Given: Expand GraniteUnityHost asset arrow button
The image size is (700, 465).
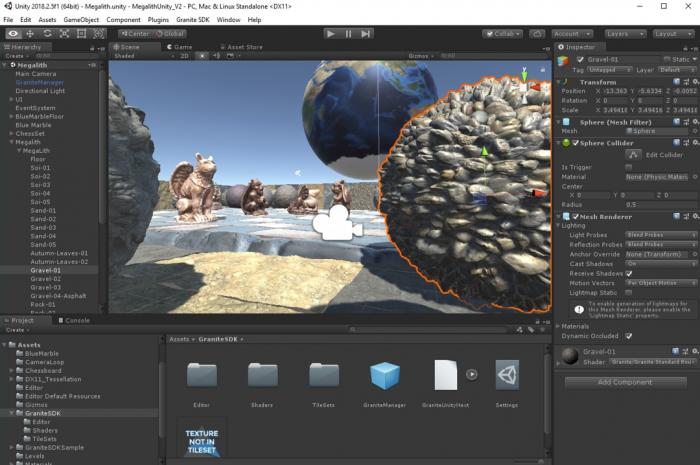Looking at the screenshot, I should click(x=471, y=374).
